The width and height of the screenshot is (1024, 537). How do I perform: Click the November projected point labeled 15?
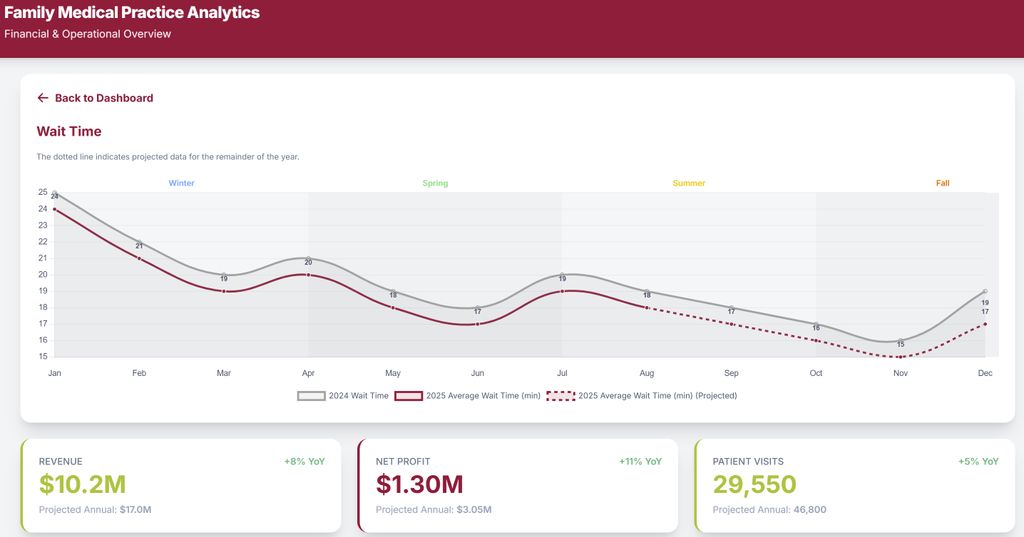click(900, 357)
